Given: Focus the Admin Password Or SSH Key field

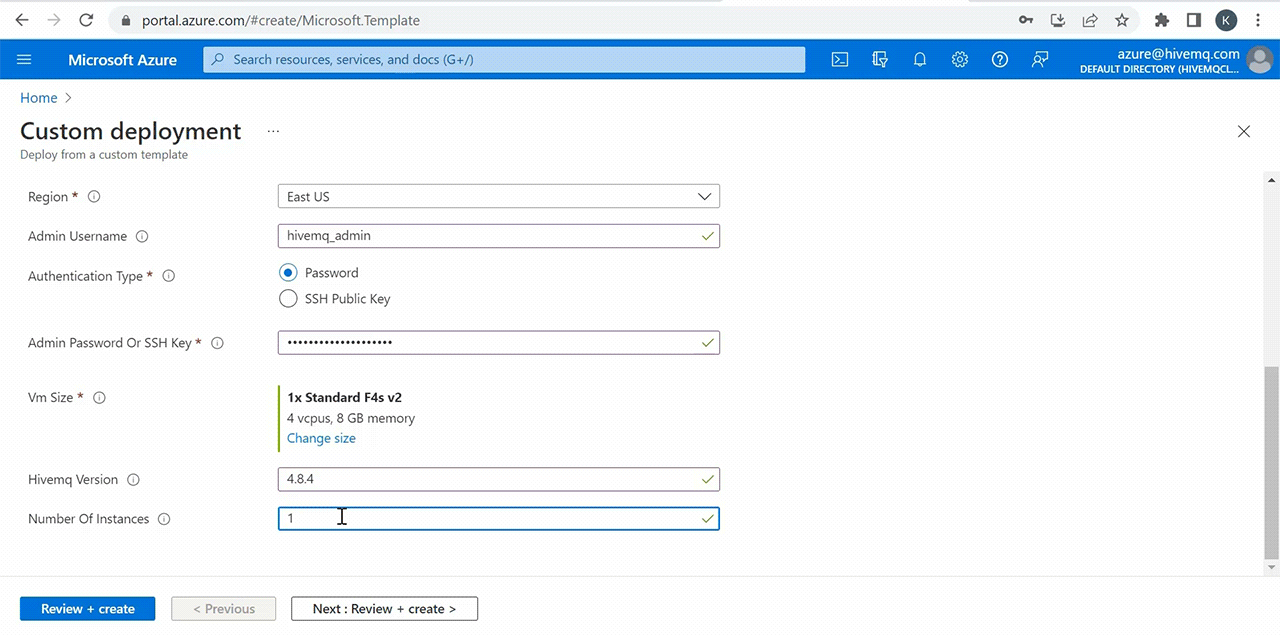Looking at the screenshot, I should [499, 343].
